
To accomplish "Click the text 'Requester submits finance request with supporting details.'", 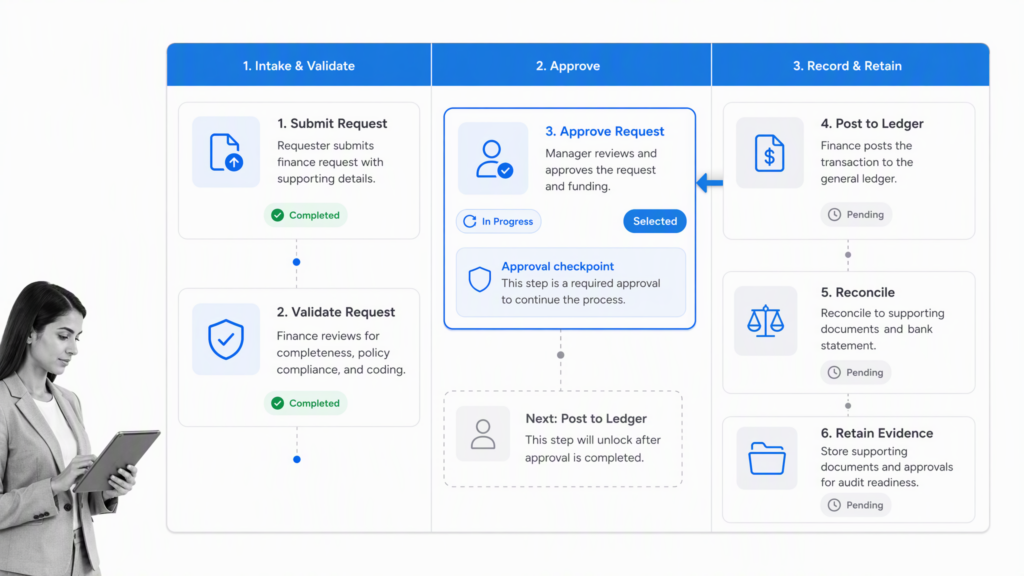I will [330, 162].
